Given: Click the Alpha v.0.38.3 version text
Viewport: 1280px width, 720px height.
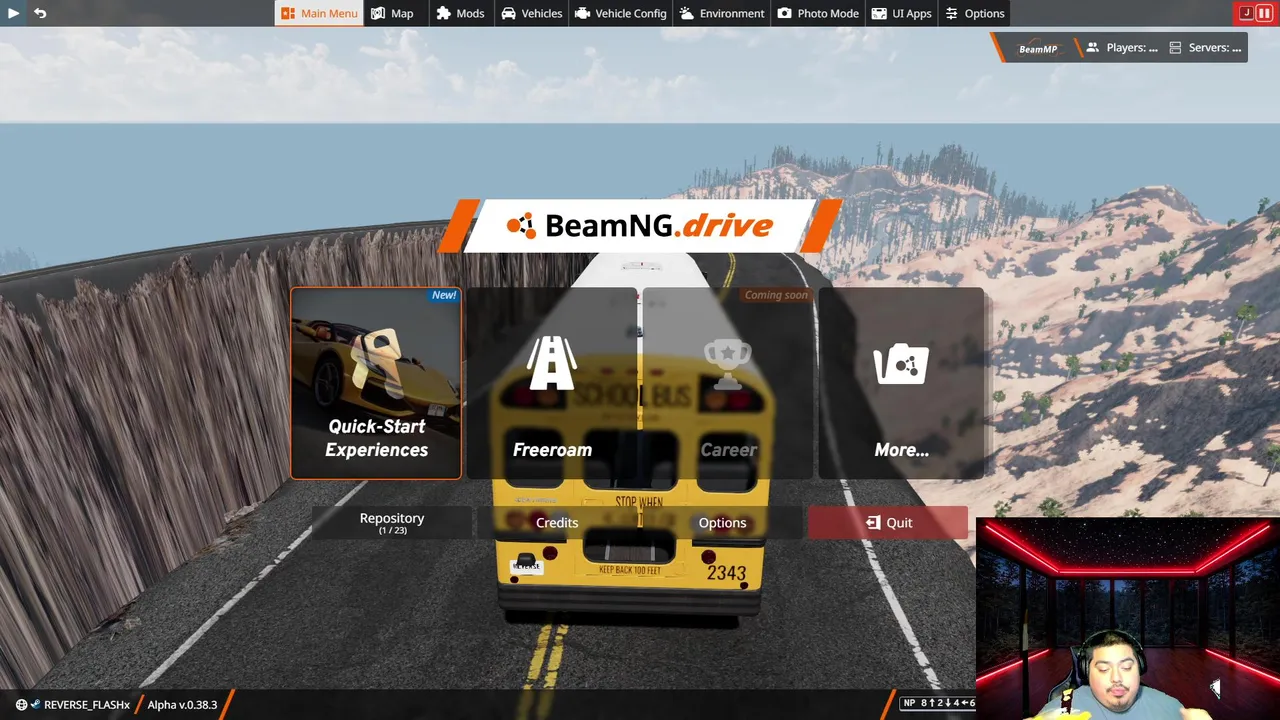Looking at the screenshot, I should (x=182, y=705).
